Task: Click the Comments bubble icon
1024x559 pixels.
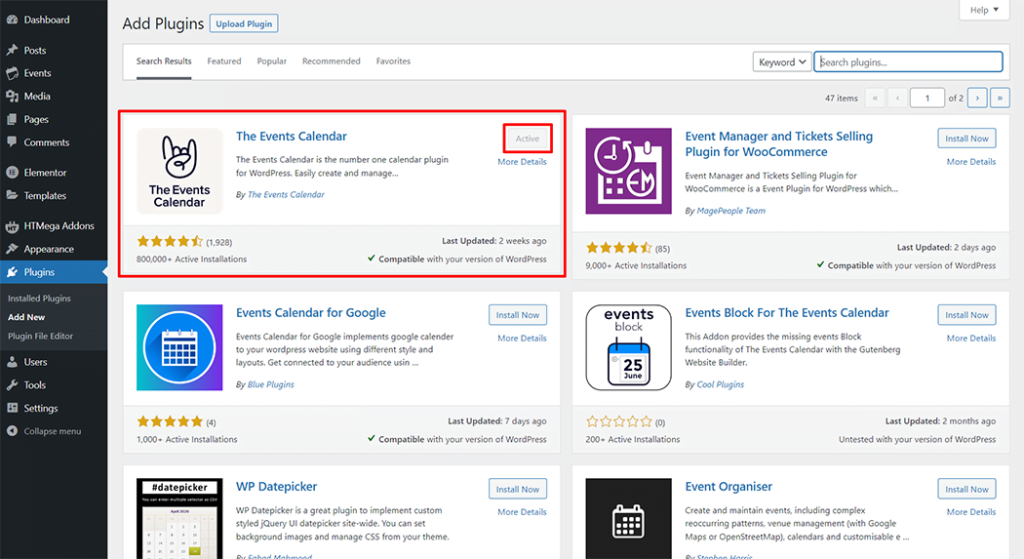Action: (12, 142)
